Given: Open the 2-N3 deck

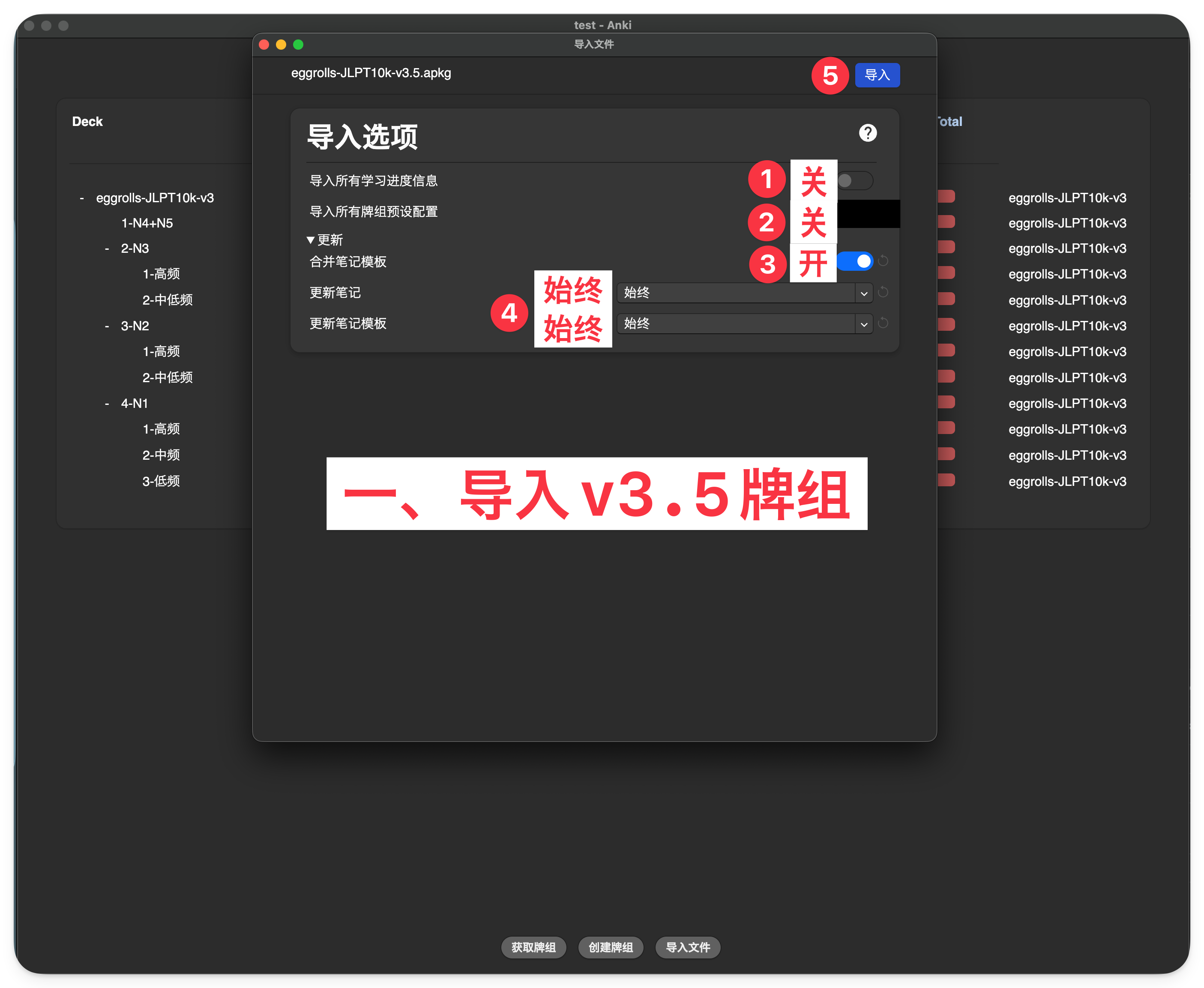Looking at the screenshot, I should coord(135,248).
